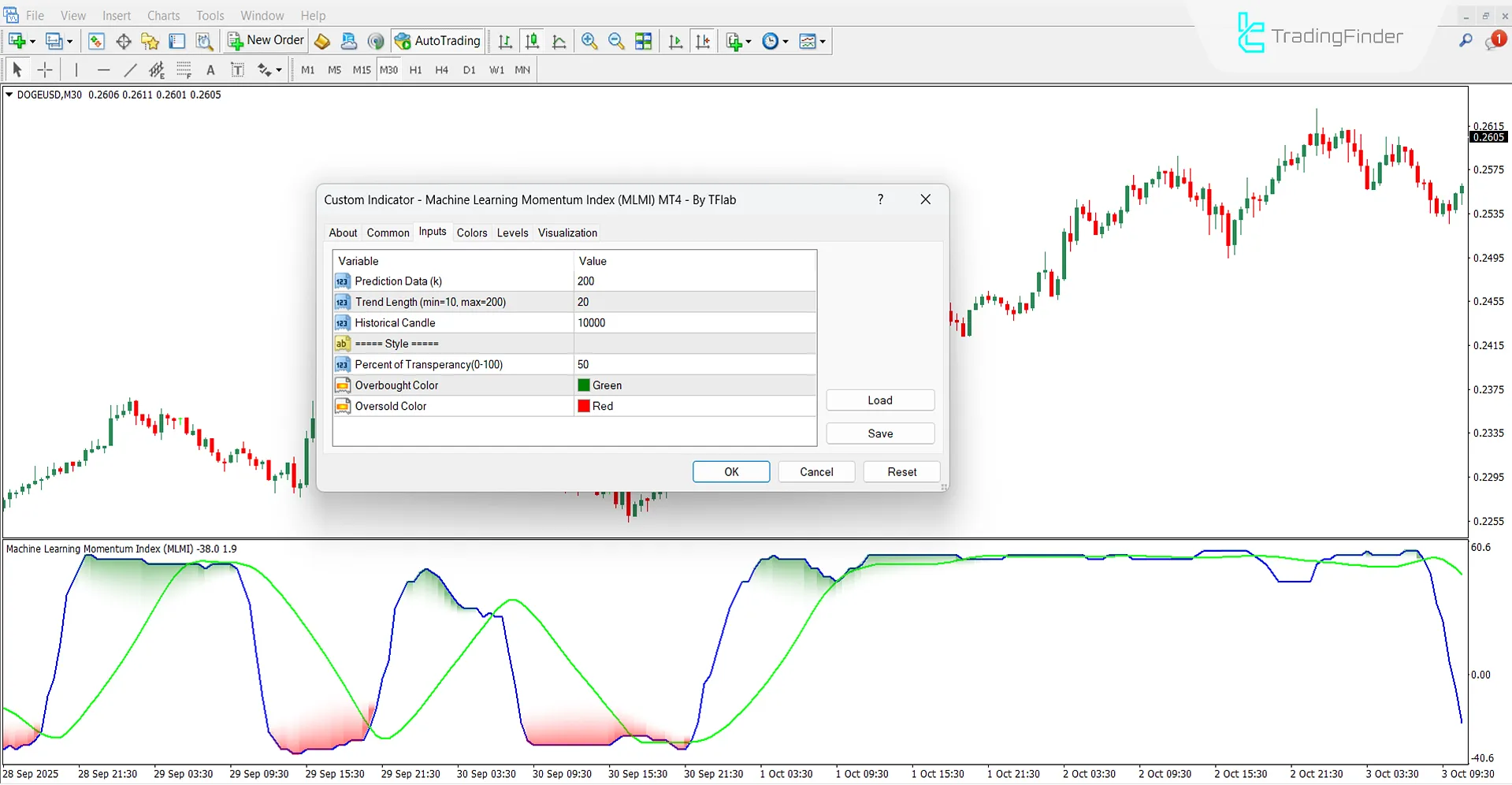Expand the new chart dropdown arrow
Screen dimensions: 1512x785
(32, 42)
